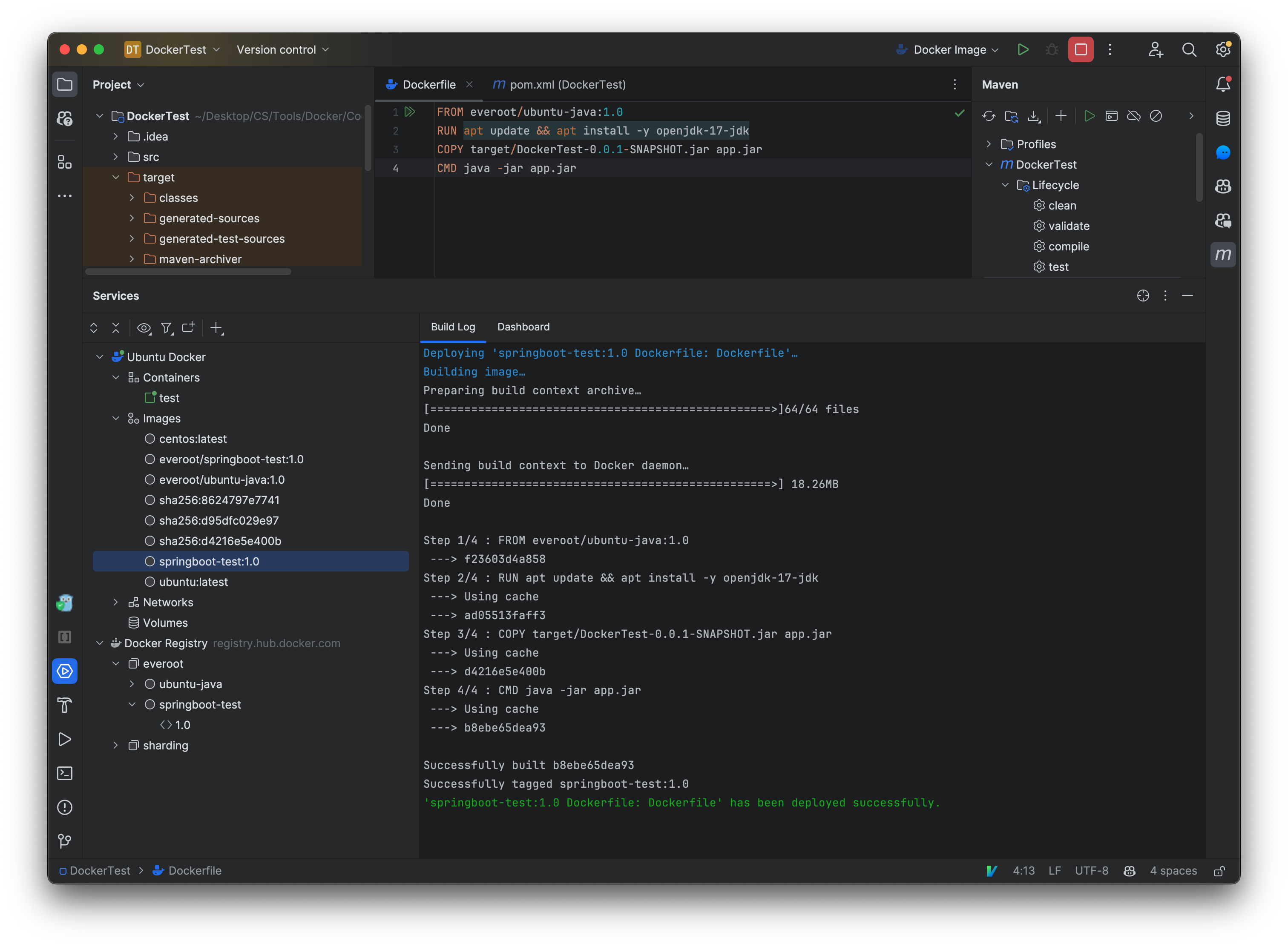Open the Terminal tool window

point(65,773)
